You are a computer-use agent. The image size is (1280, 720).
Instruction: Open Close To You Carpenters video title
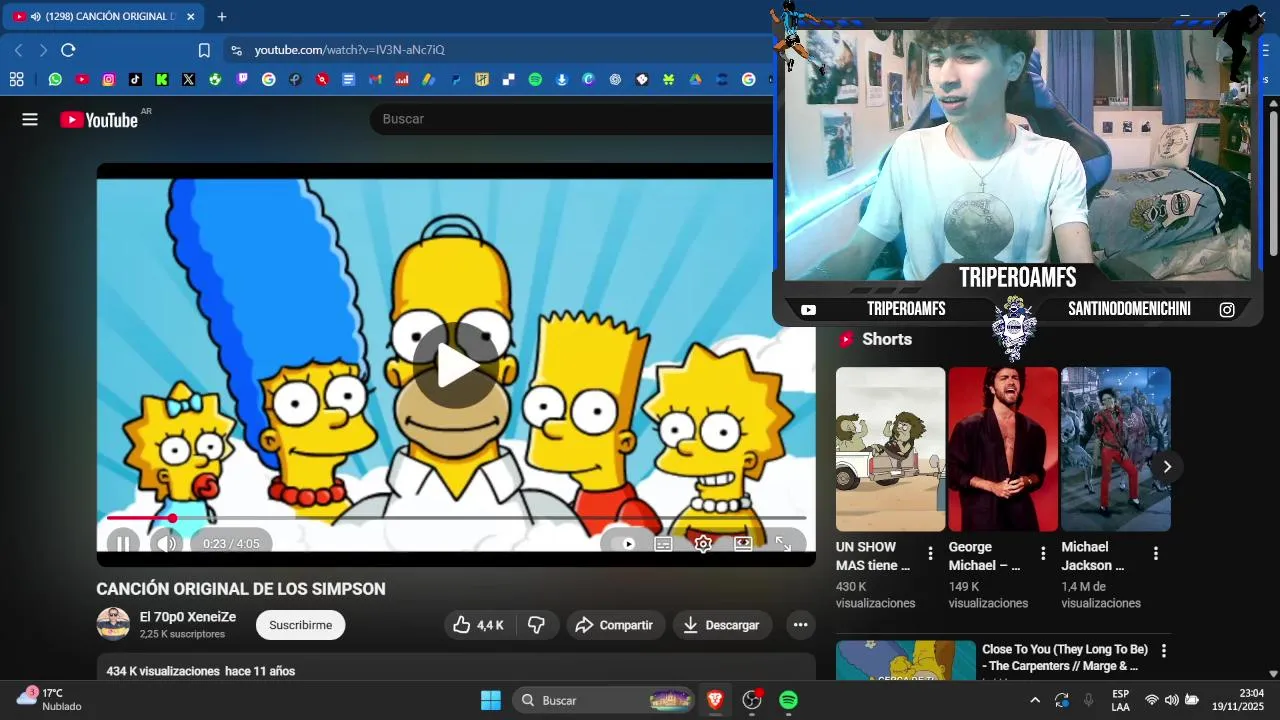pyautogui.click(x=1064, y=658)
